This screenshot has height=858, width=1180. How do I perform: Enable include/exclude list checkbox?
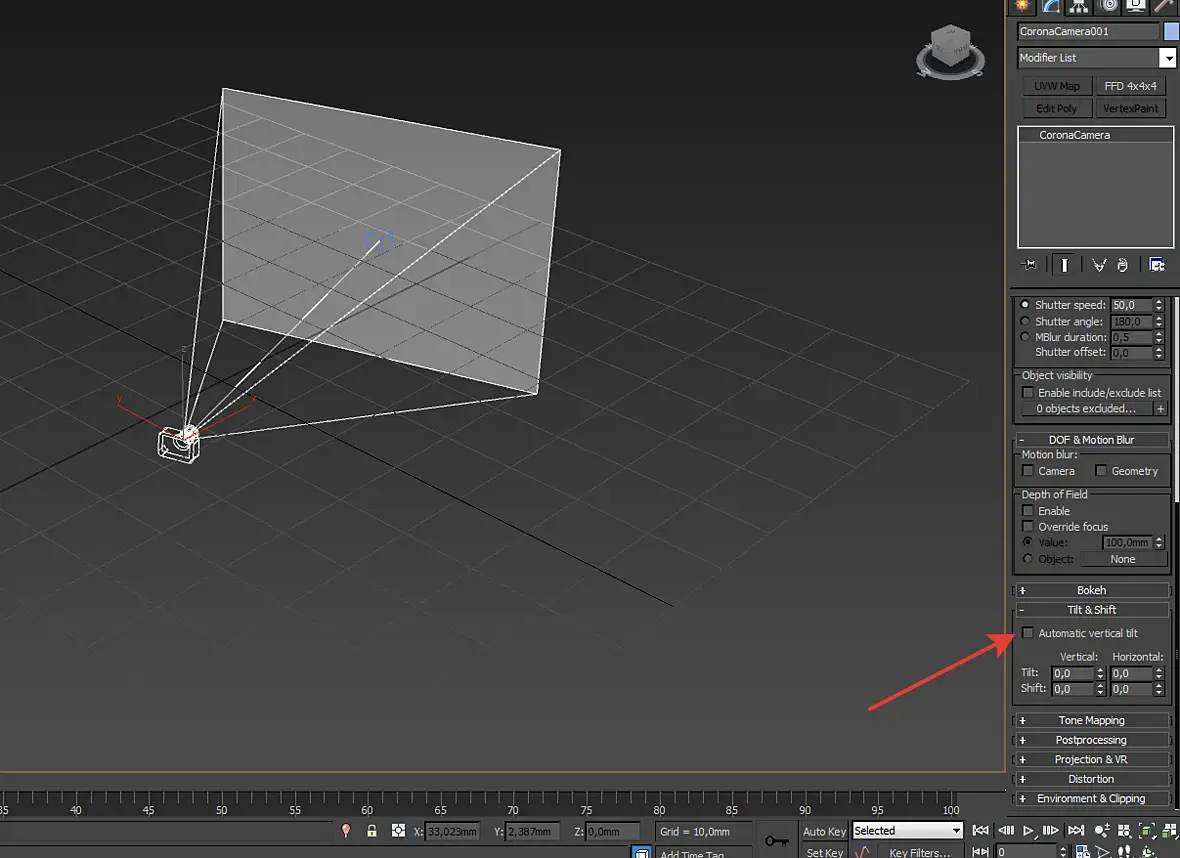pyautogui.click(x=1028, y=392)
